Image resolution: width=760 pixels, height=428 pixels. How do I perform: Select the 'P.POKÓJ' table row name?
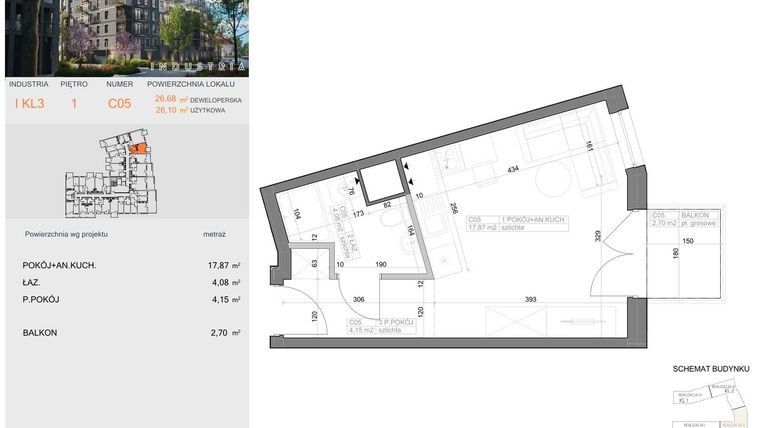click(x=41, y=300)
